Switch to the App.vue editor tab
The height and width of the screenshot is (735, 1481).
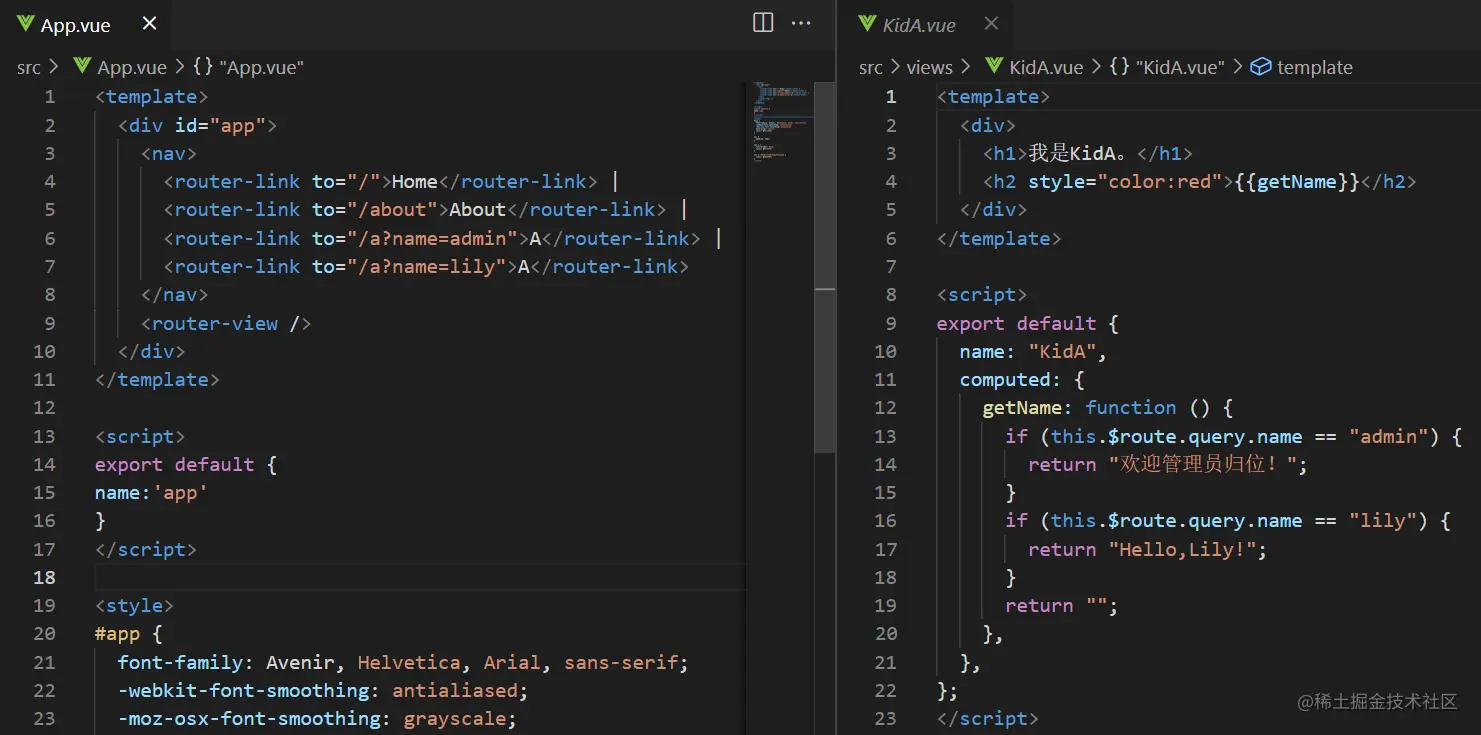86,25
